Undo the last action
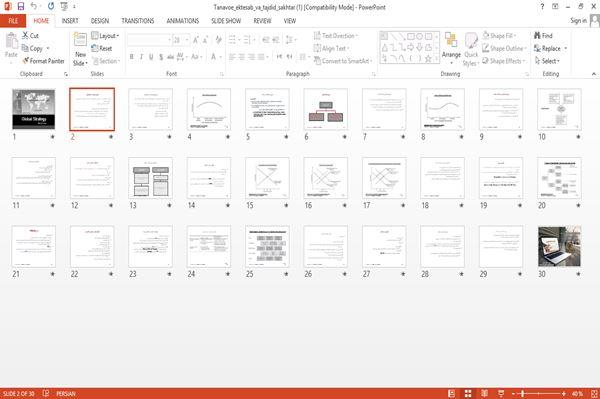Screen dimensions: 600x399 pos(34,6)
